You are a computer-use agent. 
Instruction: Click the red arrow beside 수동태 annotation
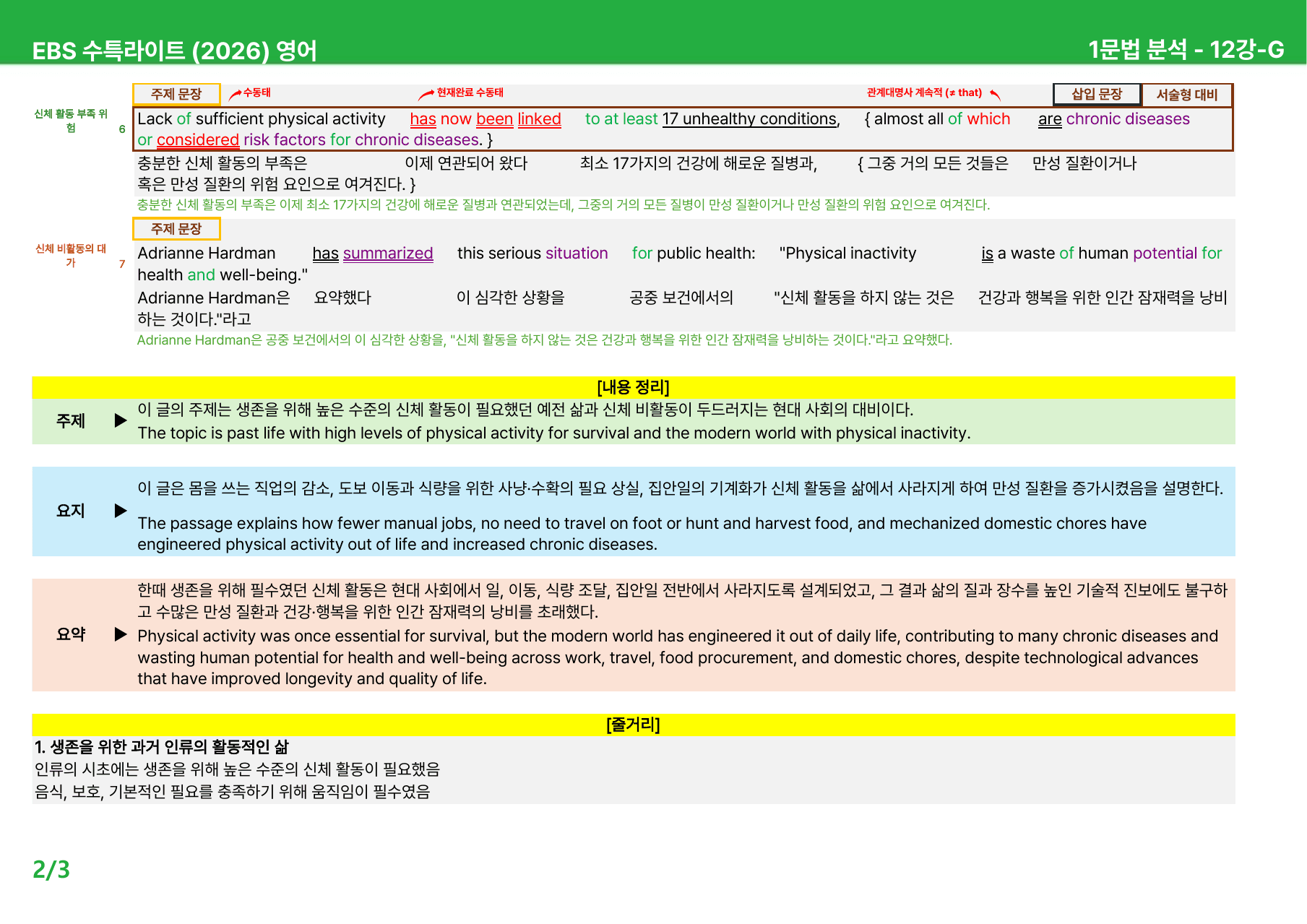[x=235, y=94]
